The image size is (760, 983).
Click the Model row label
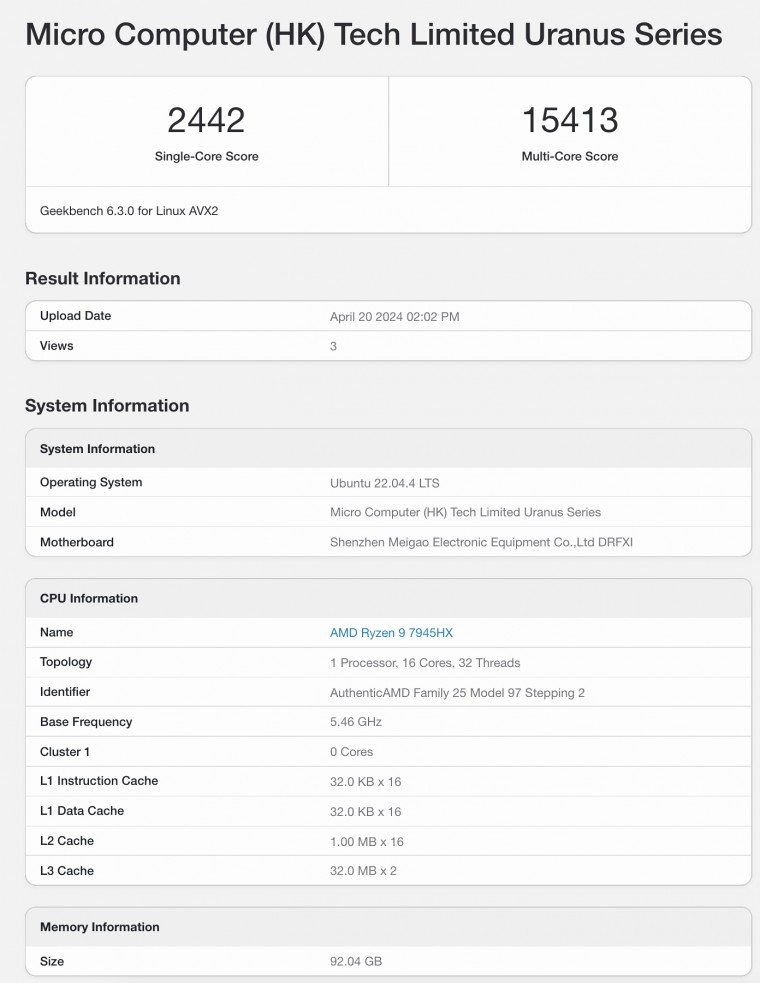coord(58,512)
